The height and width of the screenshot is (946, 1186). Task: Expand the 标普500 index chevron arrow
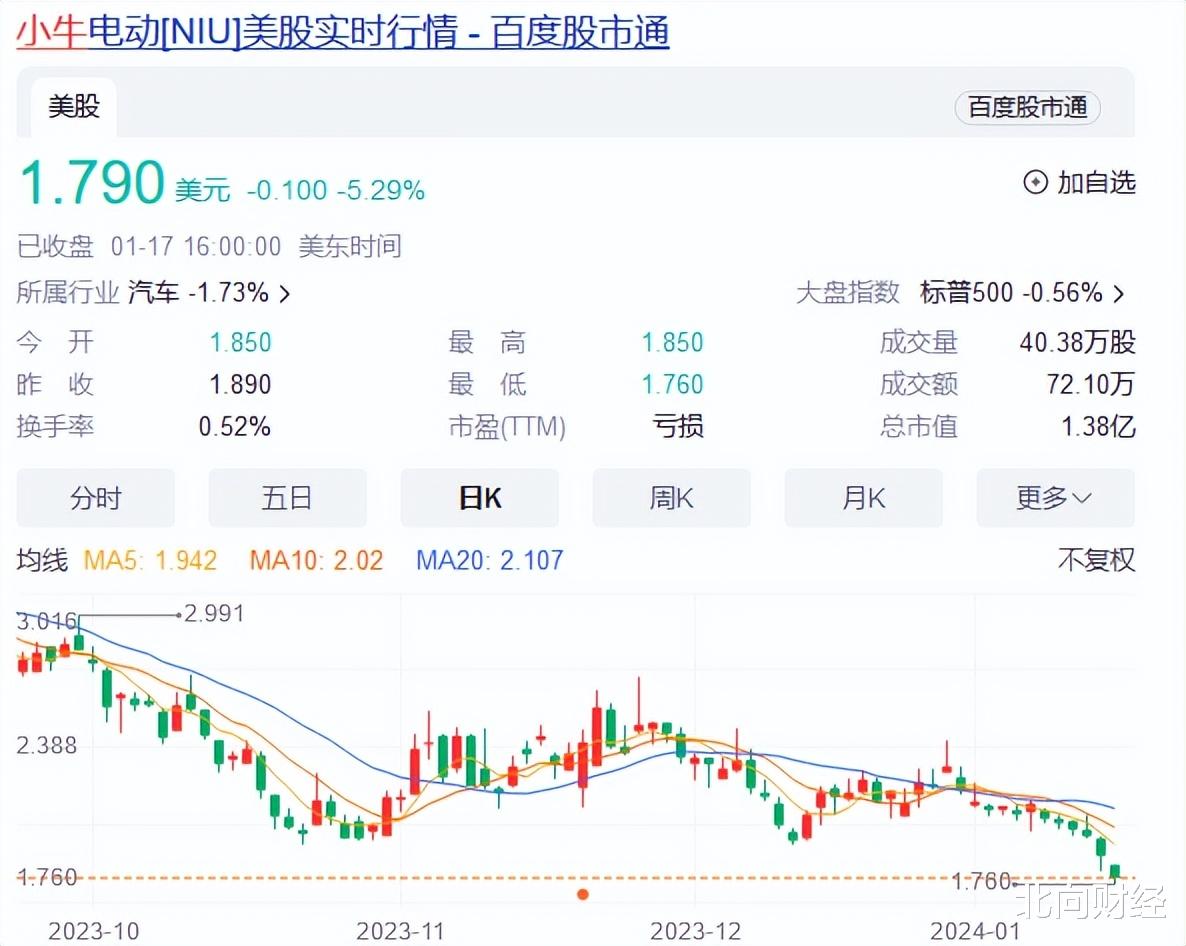click(x=1119, y=293)
